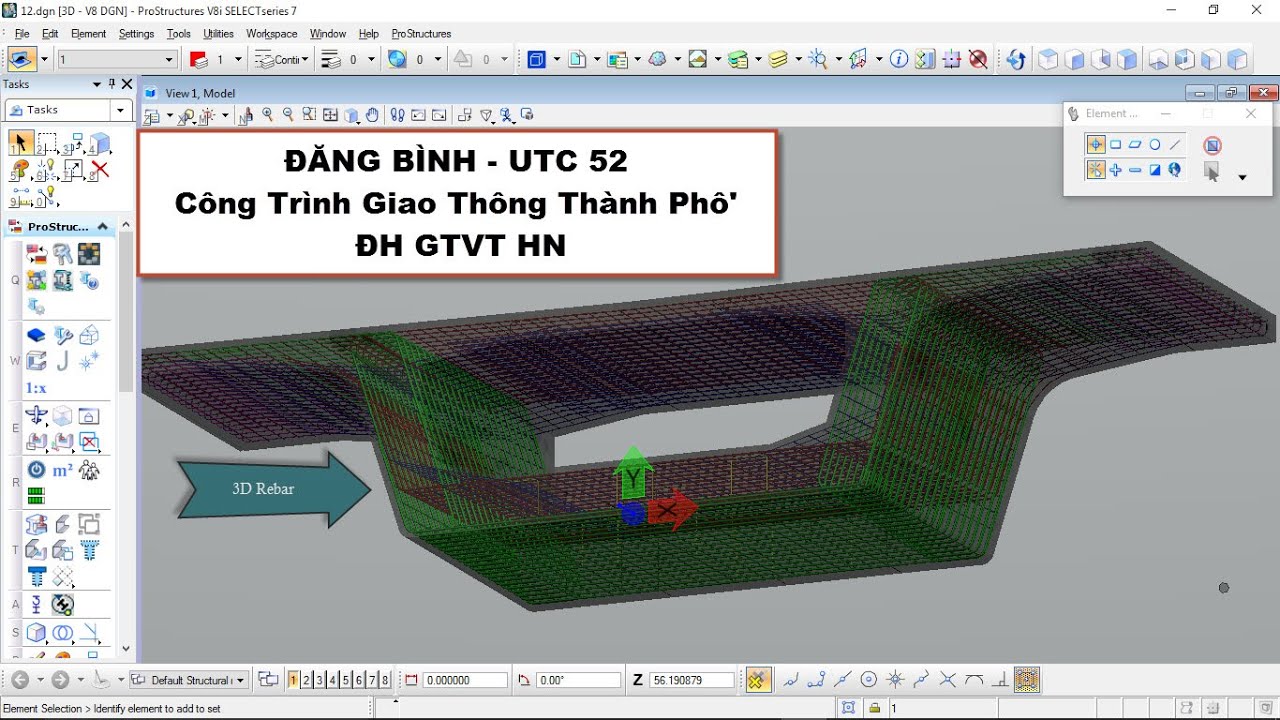This screenshot has height=720, width=1280.
Task: Click Select All globe icon in Element Selection
Action: pyautogui.click(x=1175, y=170)
